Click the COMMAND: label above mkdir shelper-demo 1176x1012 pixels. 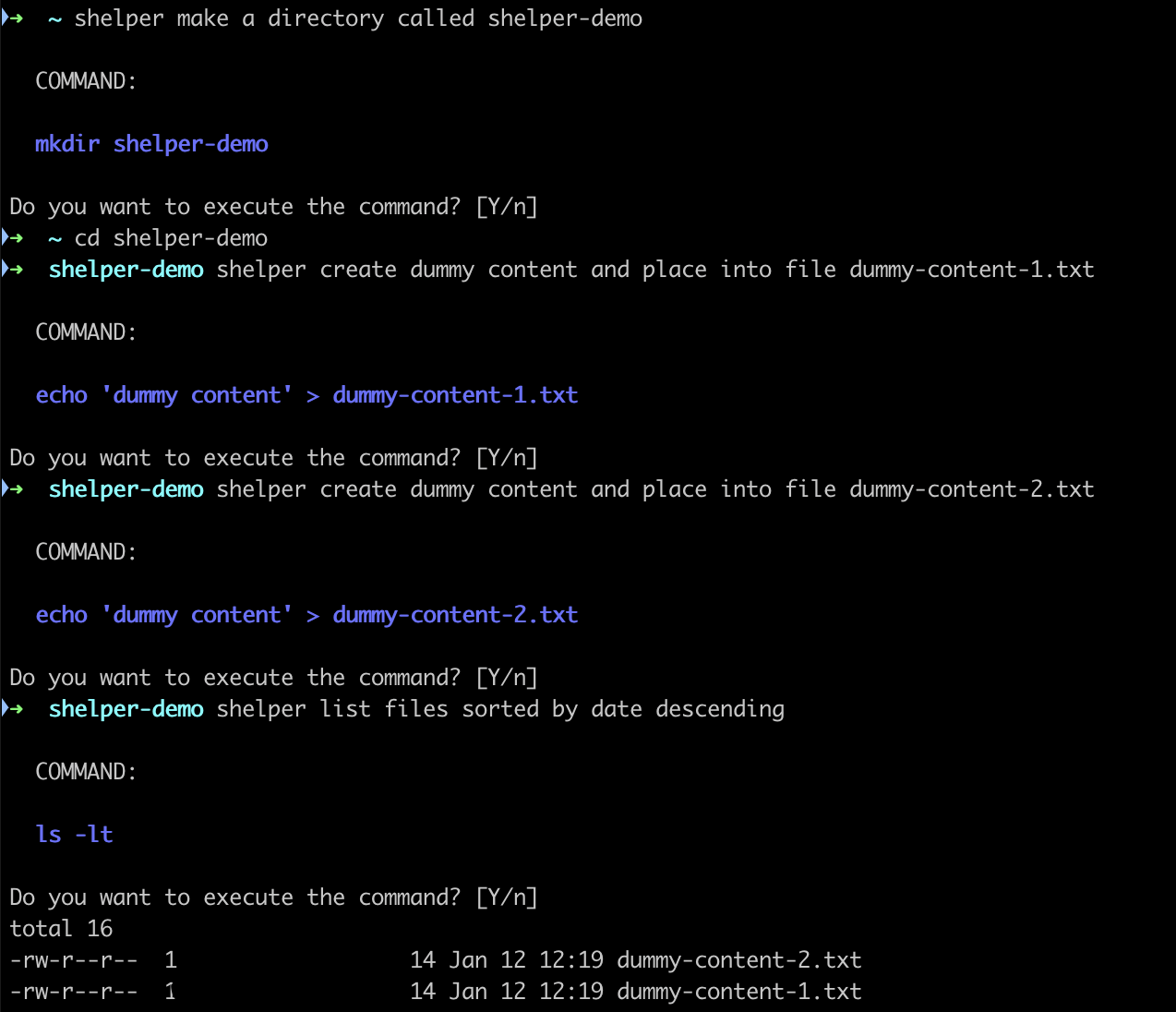[86, 81]
